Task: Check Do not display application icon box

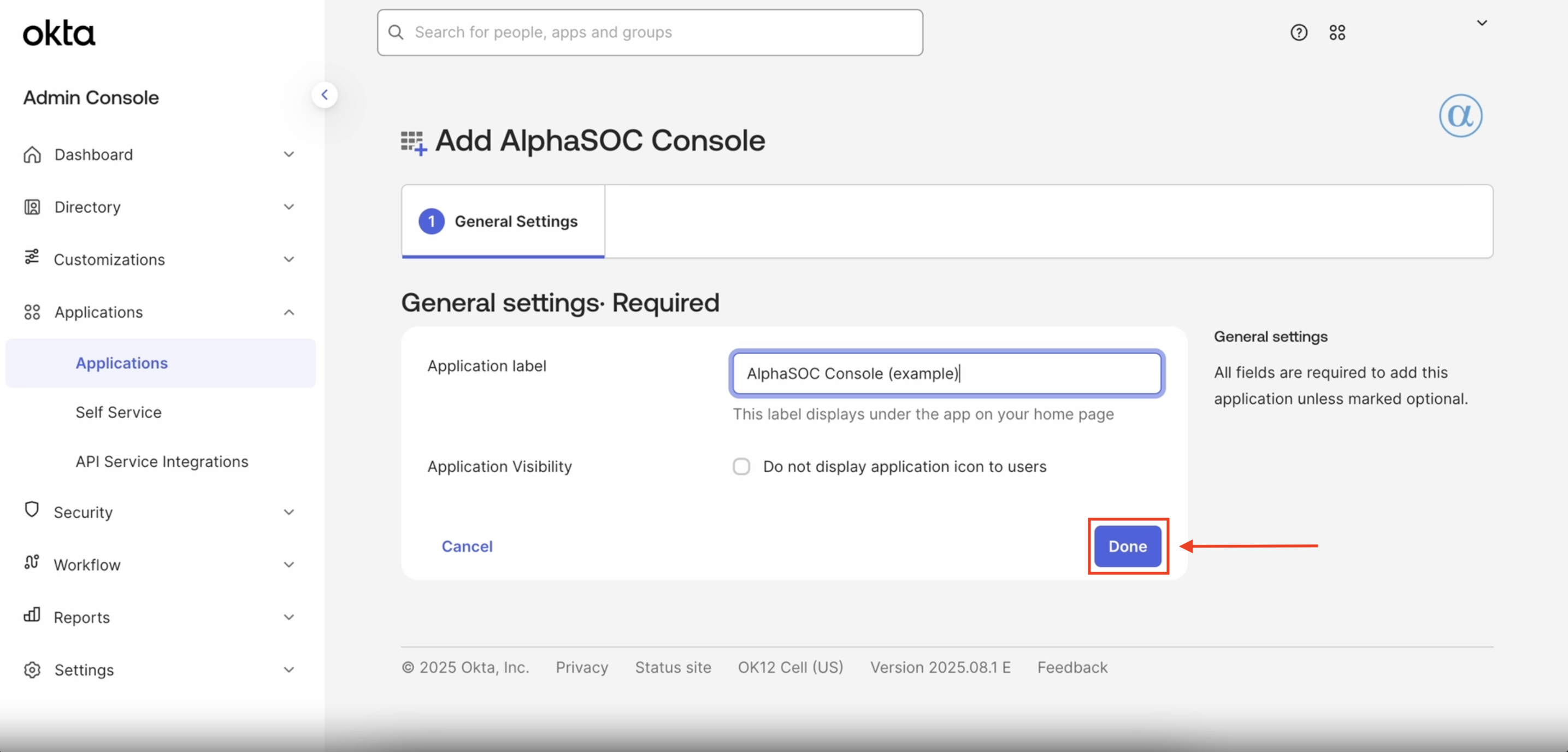Action: click(741, 466)
